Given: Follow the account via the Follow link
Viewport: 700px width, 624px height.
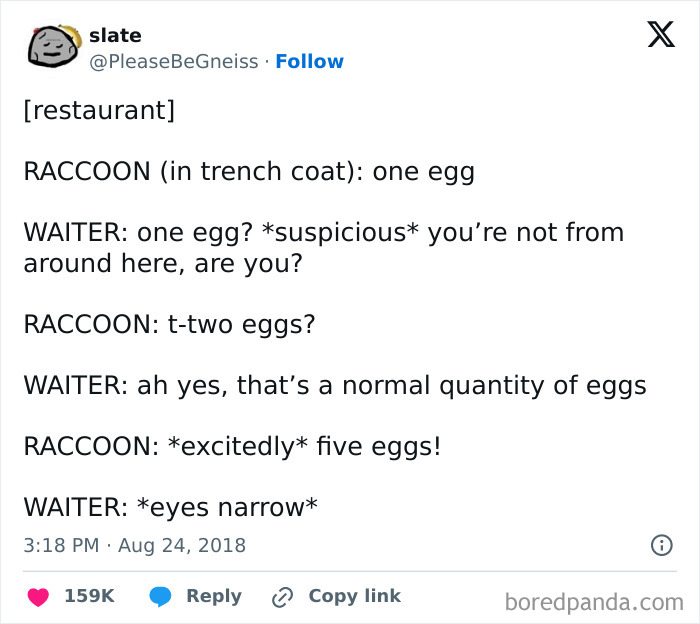Looking at the screenshot, I should point(309,61).
